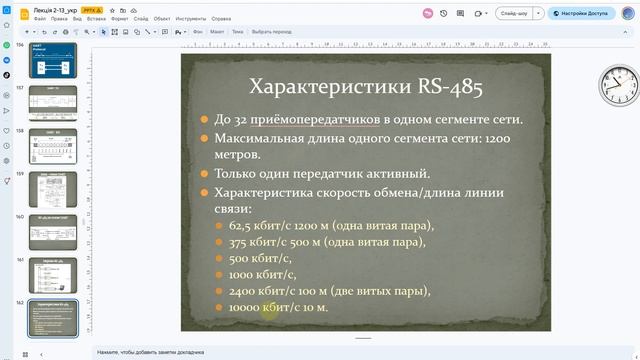
Task: Open Настройки Доступа sharing settings
Action: 581,13
